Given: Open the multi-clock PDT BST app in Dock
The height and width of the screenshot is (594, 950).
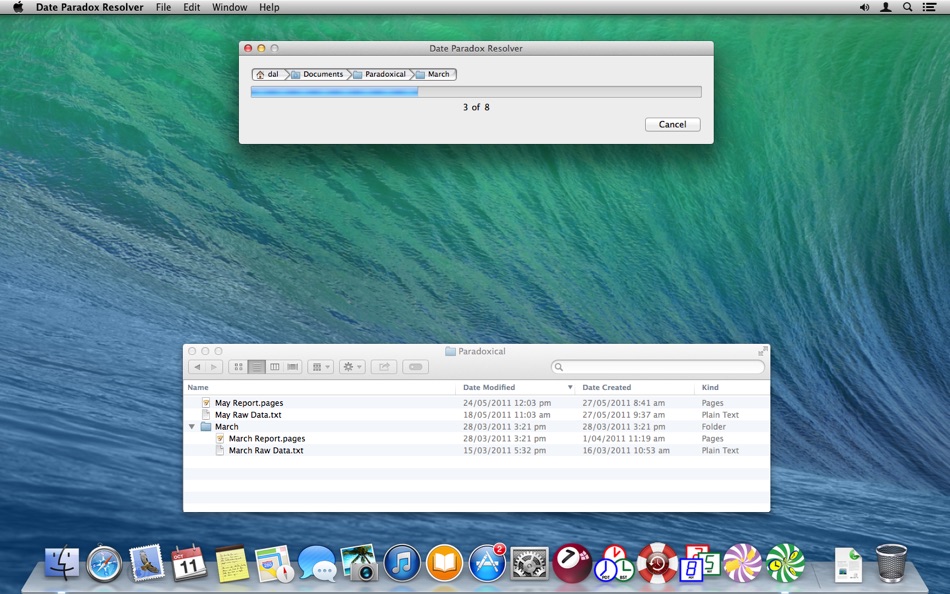Looking at the screenshot, I should pos(614,563).
